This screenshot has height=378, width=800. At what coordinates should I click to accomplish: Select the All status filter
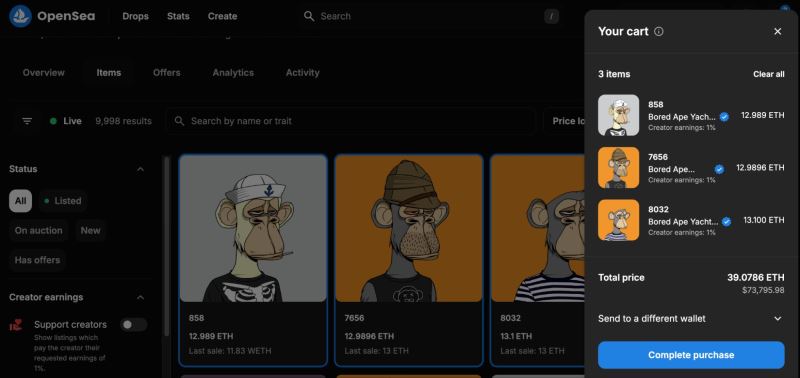[x=20, y=201]
